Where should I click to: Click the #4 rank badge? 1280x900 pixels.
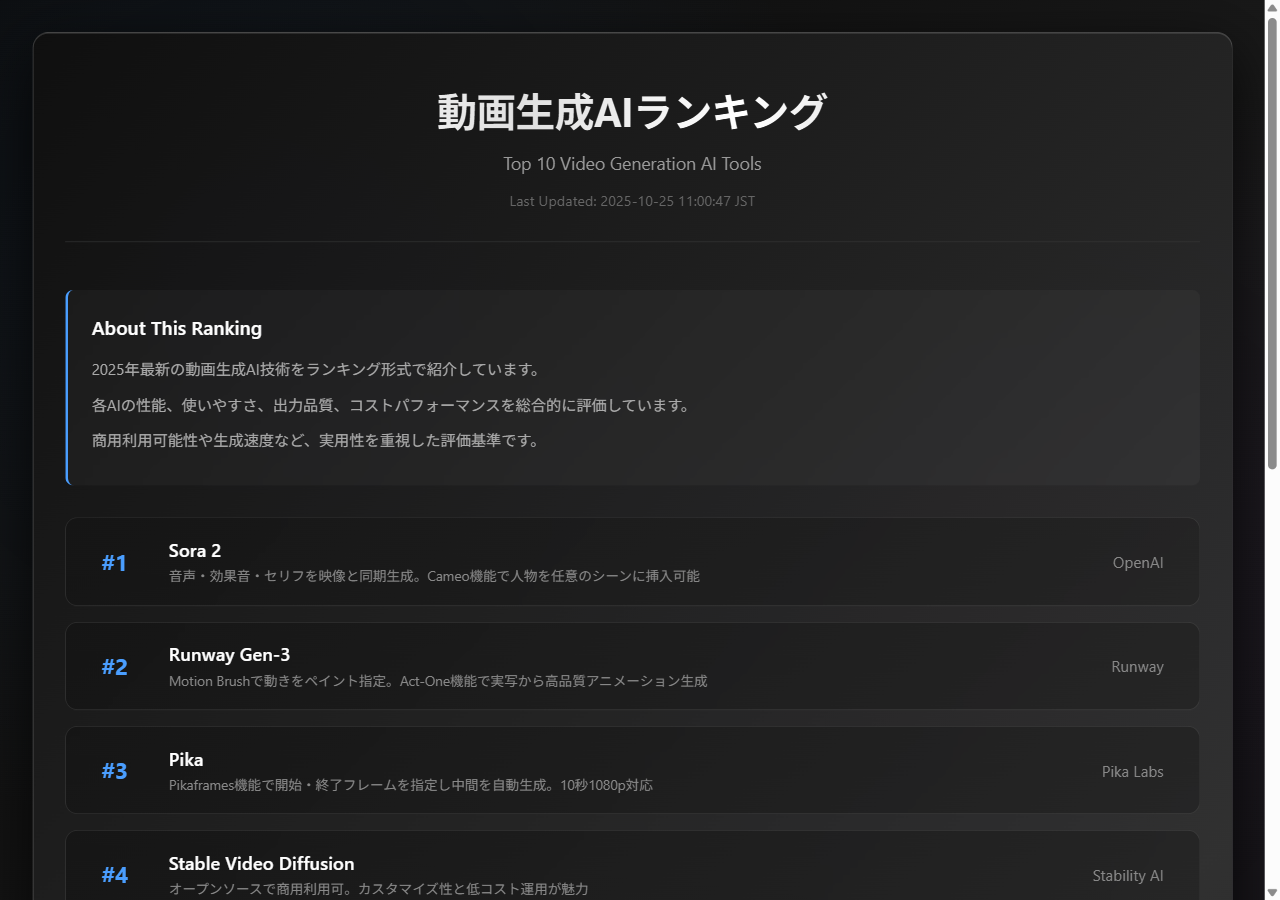pos(114,875)
